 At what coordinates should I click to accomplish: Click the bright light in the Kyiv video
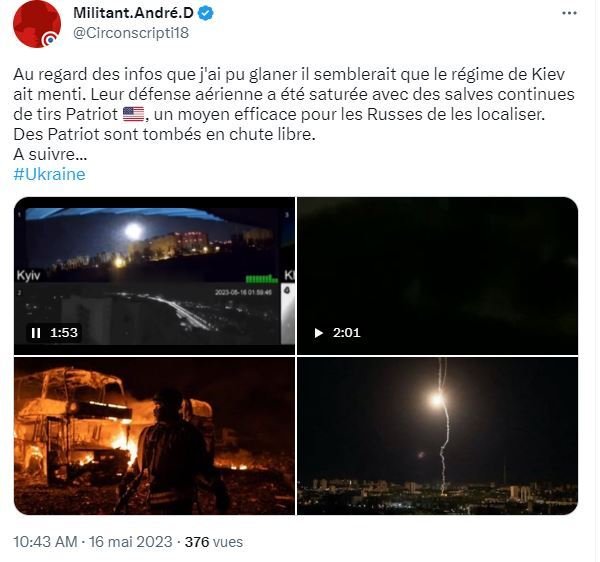tap(133, 230)
